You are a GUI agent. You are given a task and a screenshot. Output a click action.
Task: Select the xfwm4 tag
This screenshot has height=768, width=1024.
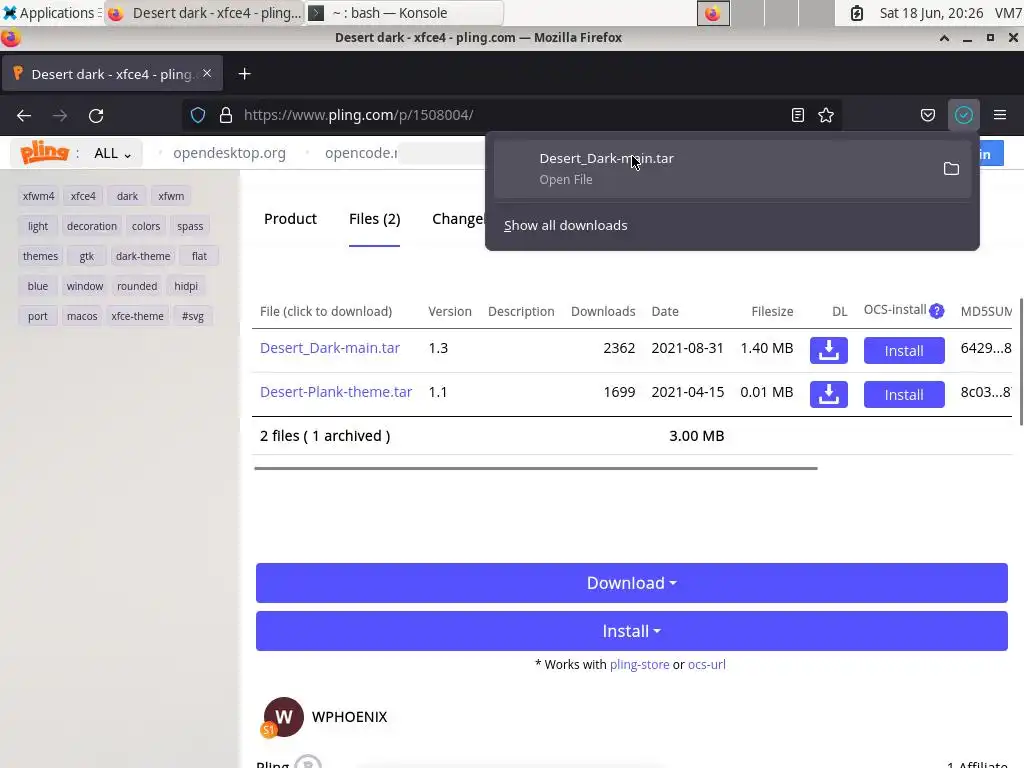tap(39, 196)
